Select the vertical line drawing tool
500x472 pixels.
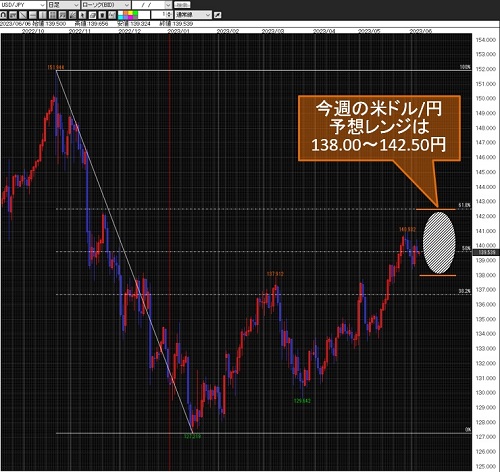(x=42, y=15)
